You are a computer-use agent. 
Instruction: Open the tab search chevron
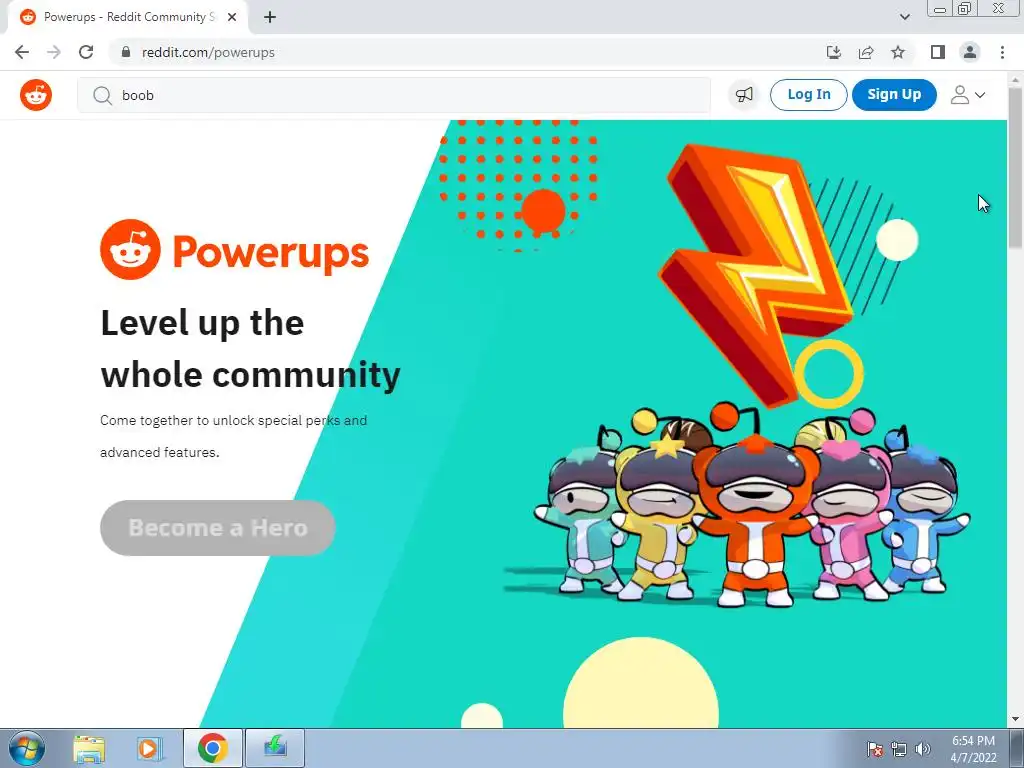click(904, 17)
